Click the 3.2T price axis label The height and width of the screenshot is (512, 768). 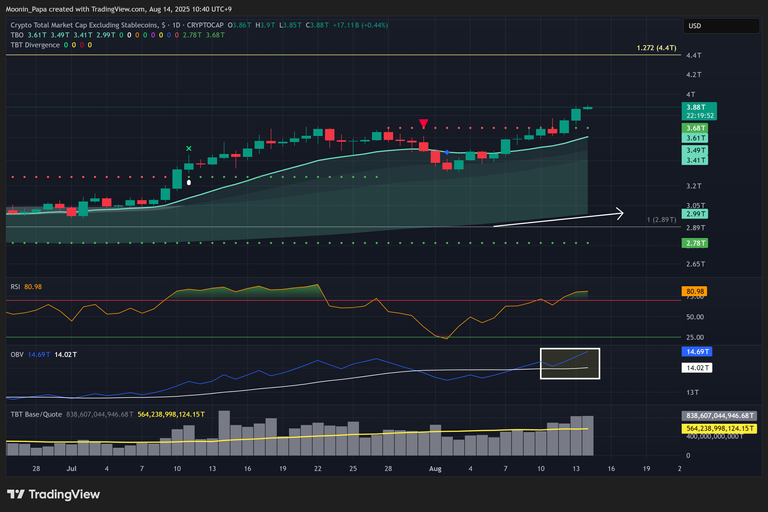[x=694, y=186]
